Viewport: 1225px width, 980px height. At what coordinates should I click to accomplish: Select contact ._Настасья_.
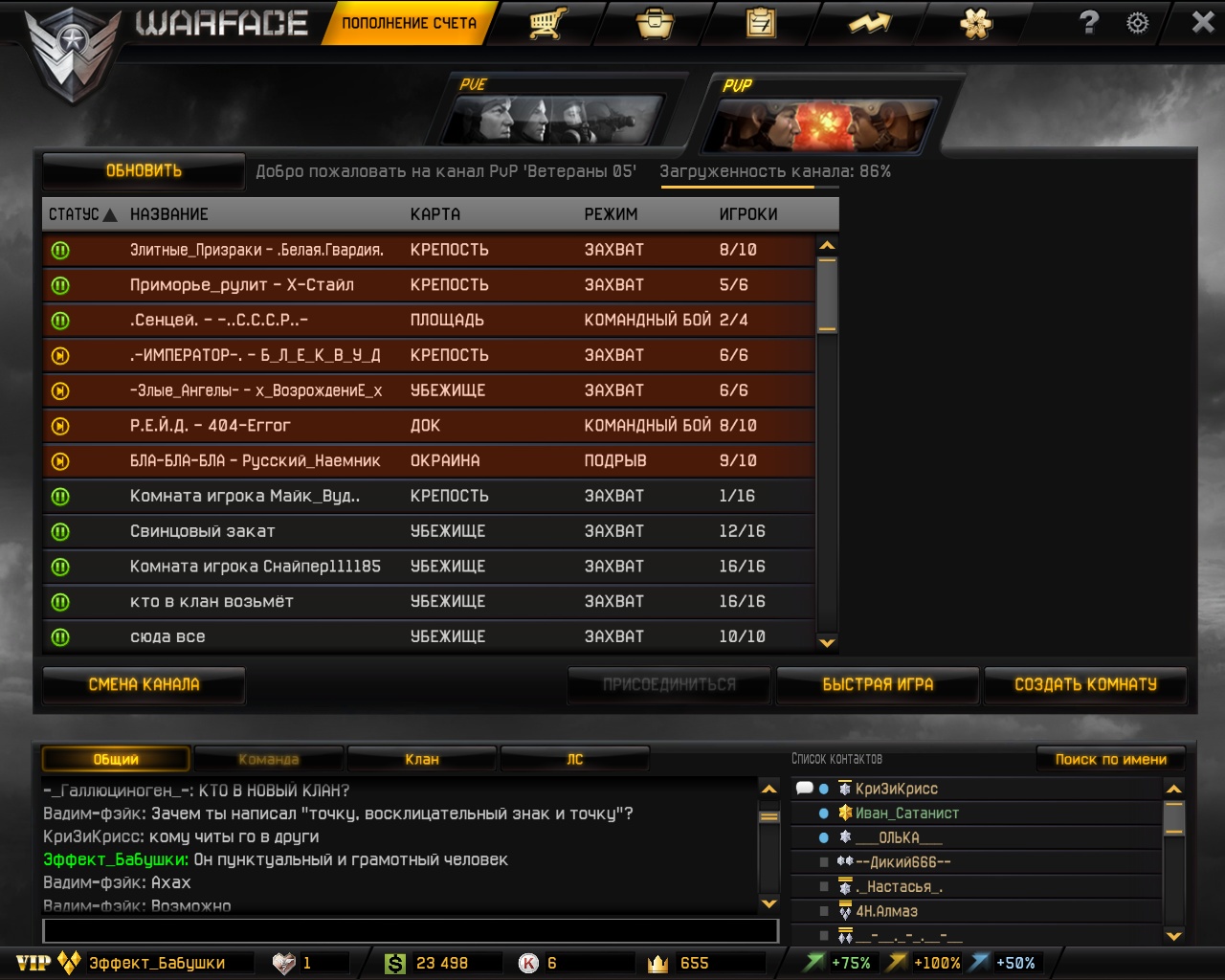point(976,887)
